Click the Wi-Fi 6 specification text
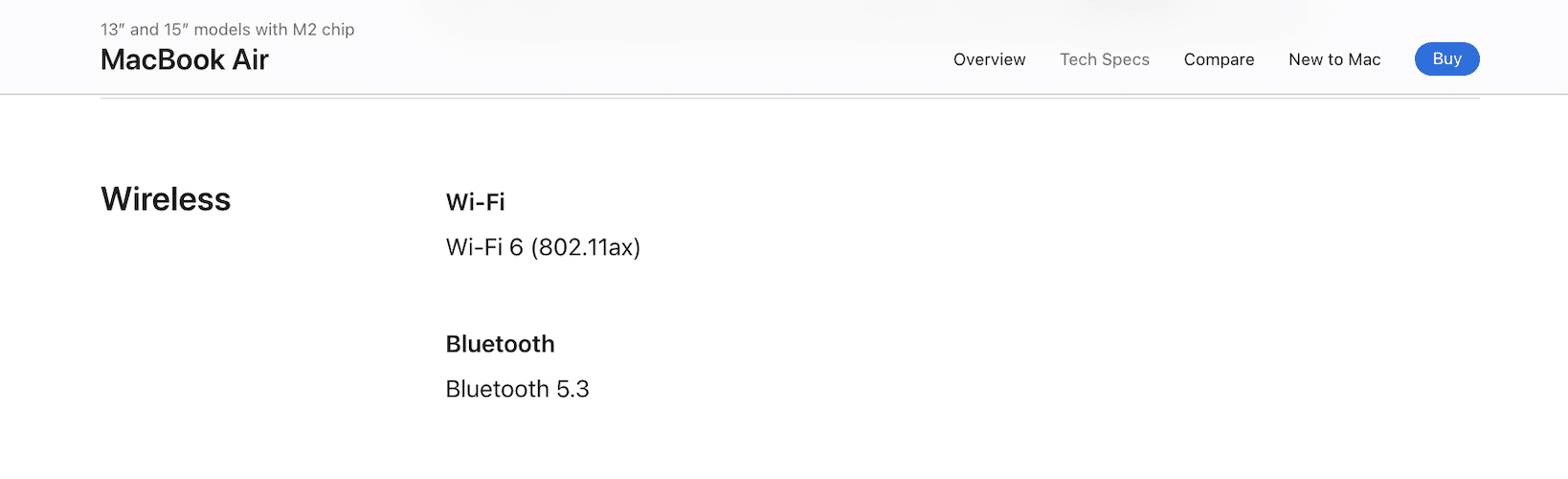 (484, 247)
